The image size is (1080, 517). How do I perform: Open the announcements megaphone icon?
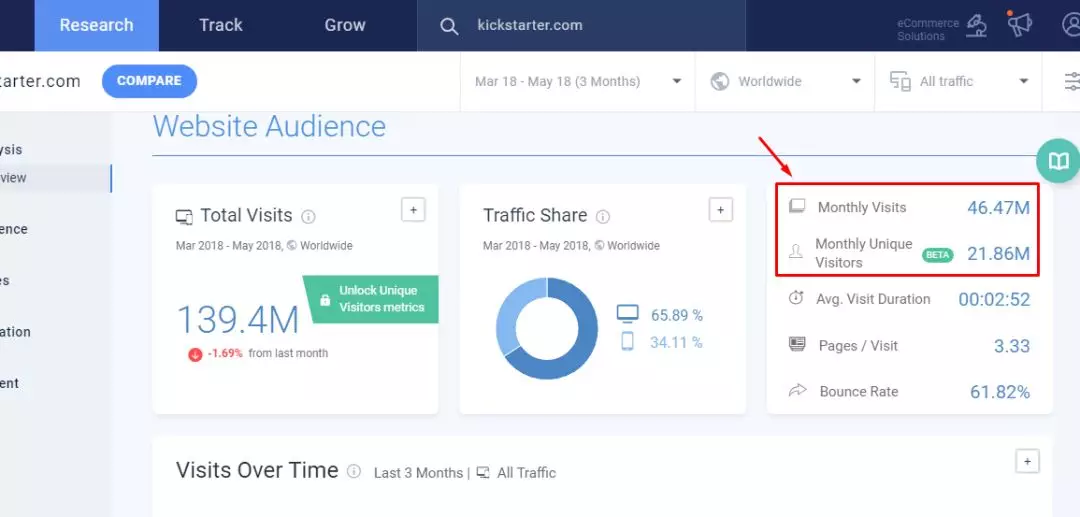[1019, 25]
